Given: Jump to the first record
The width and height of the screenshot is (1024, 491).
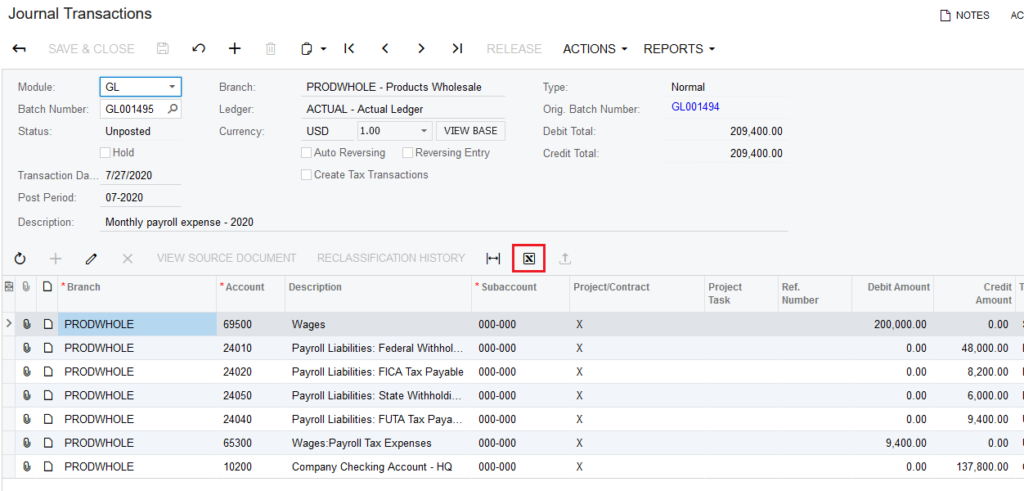Looking at the screenshot, I should click(x=349, y=49).
